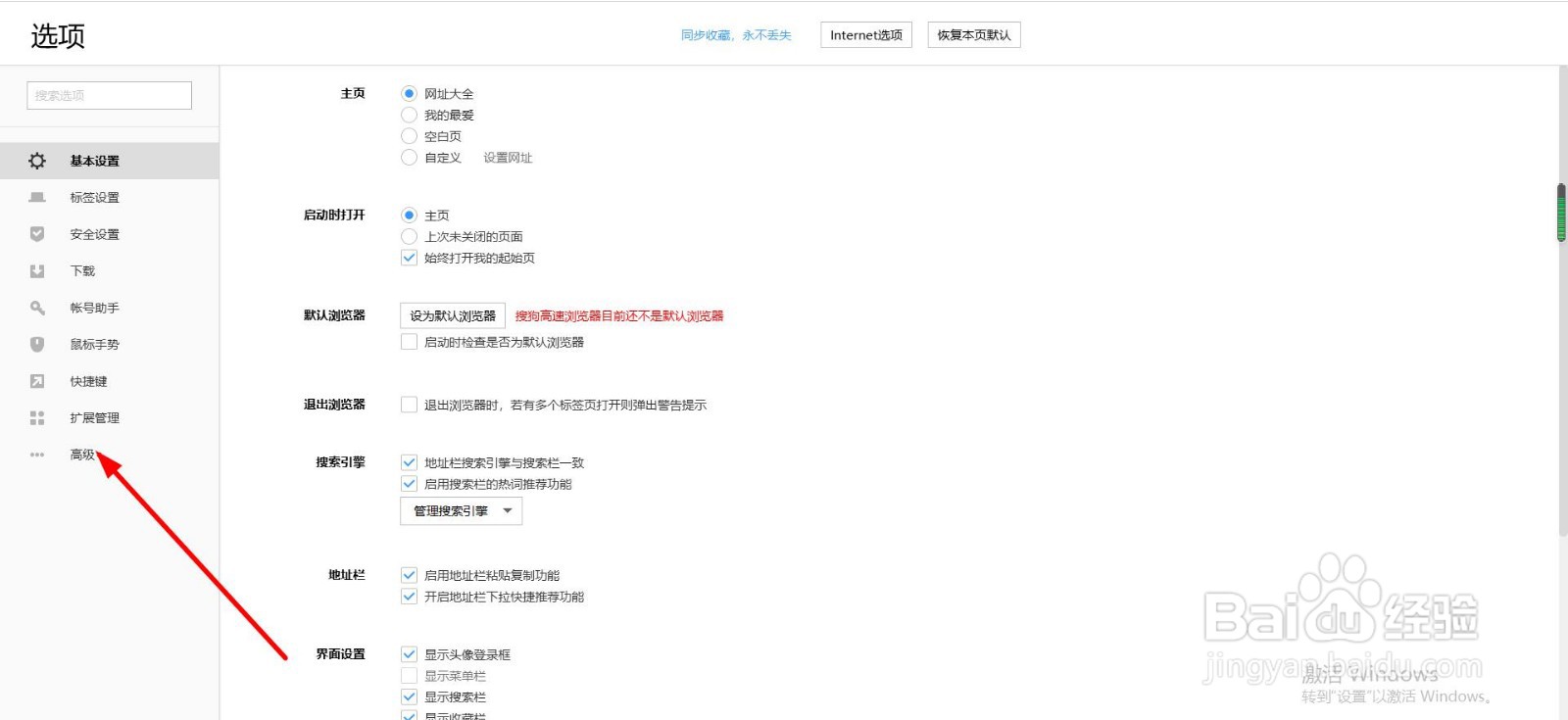The height and width of the screenshot is (720, 1568).
Task: Select 网址大全 as the homepage
Action: [x=410, y=94]
